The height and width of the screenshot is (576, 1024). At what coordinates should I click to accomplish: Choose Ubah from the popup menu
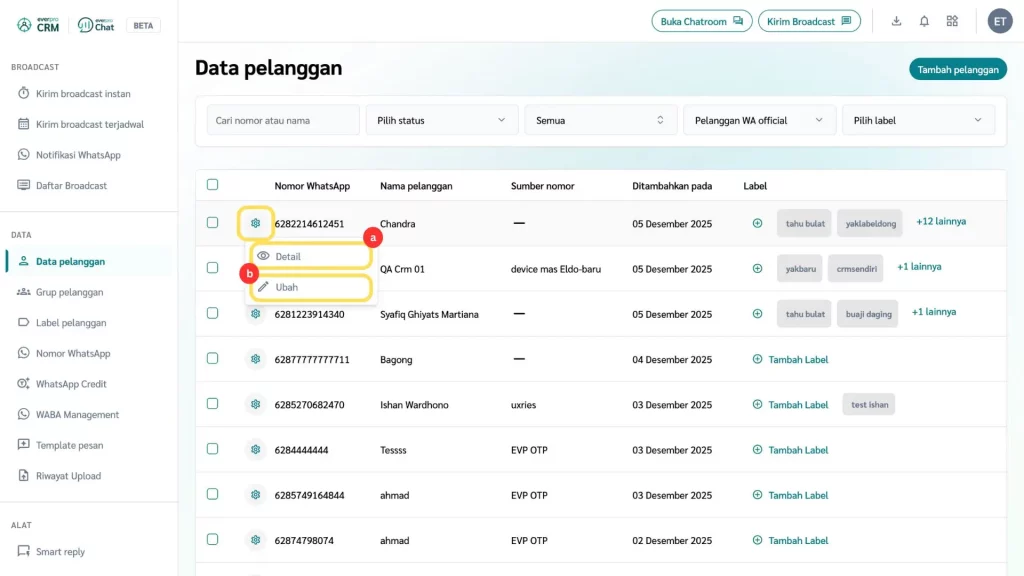[x=310, y=287]
